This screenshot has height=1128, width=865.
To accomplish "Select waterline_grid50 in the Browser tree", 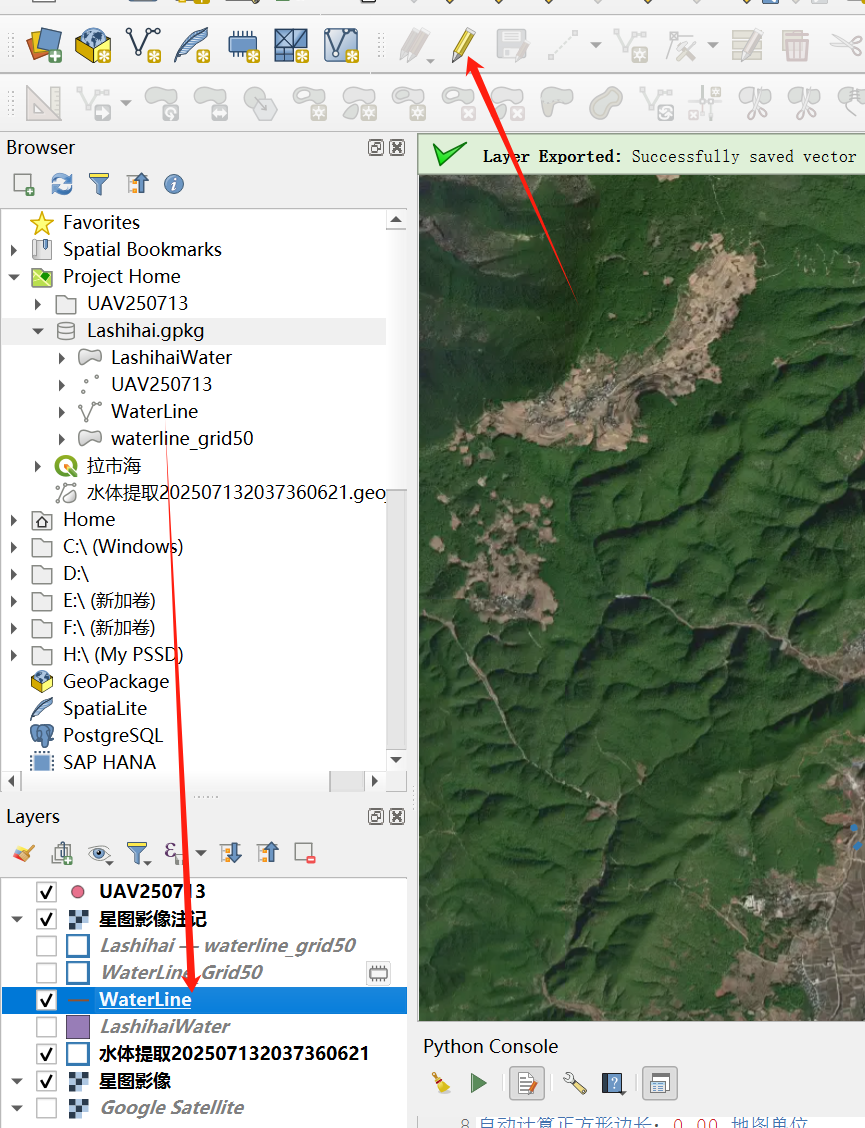I will point(182,439).
